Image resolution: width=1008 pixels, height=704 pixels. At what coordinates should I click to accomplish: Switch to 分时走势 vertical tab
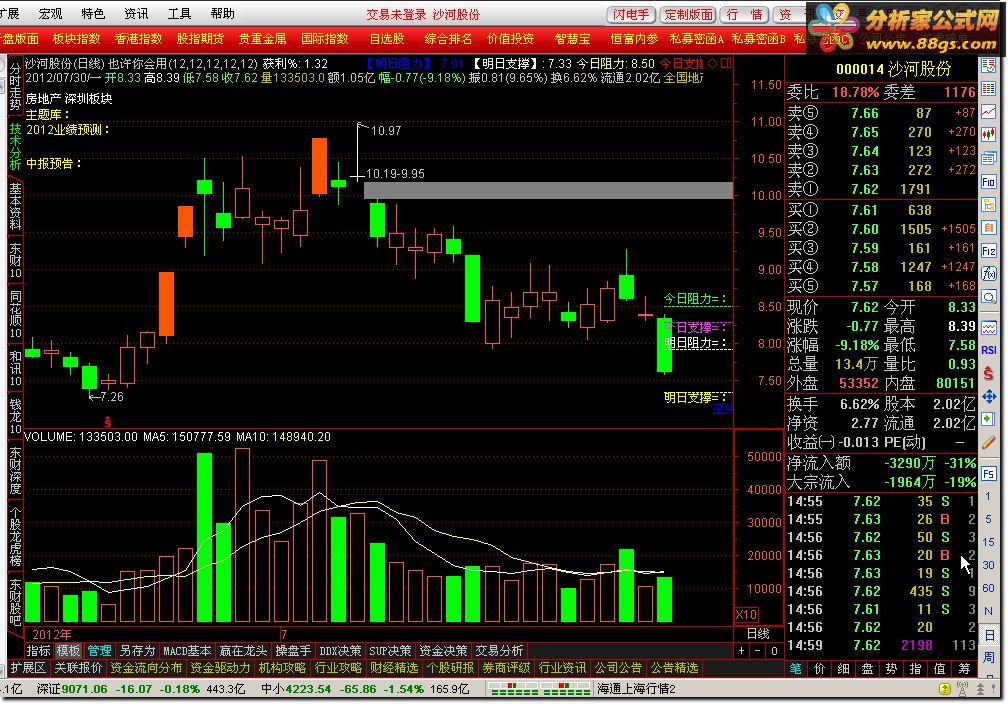click(x=15, y=86)
